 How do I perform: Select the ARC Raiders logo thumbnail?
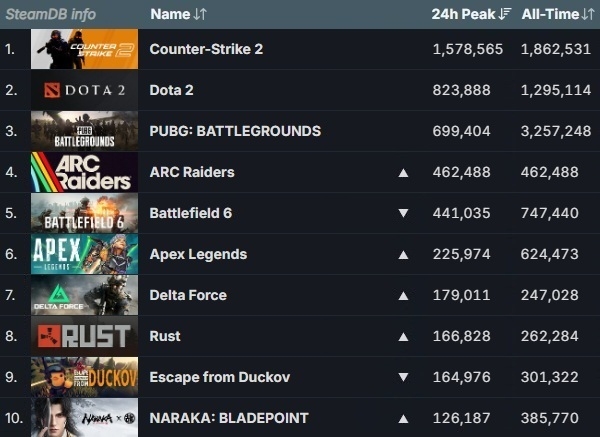click(x=84, y=172)
